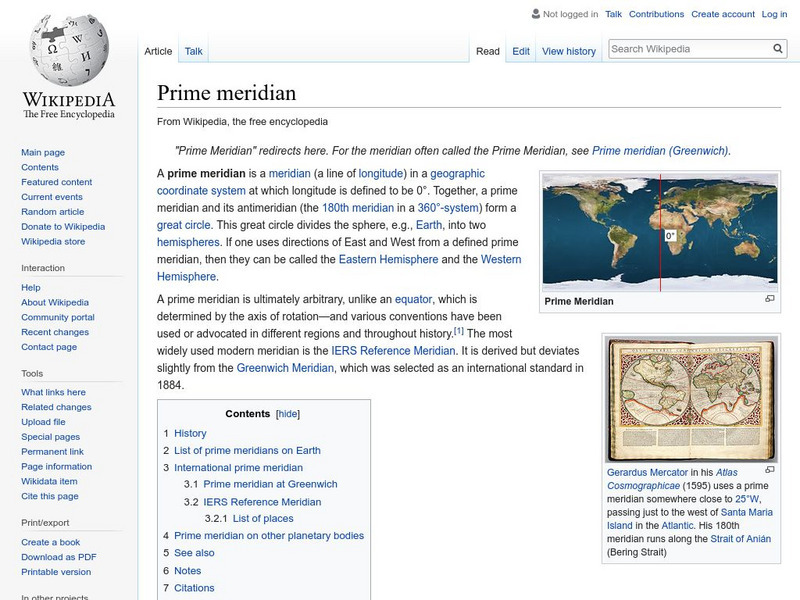
Task: Click Create a book
Action: [51, 542]
